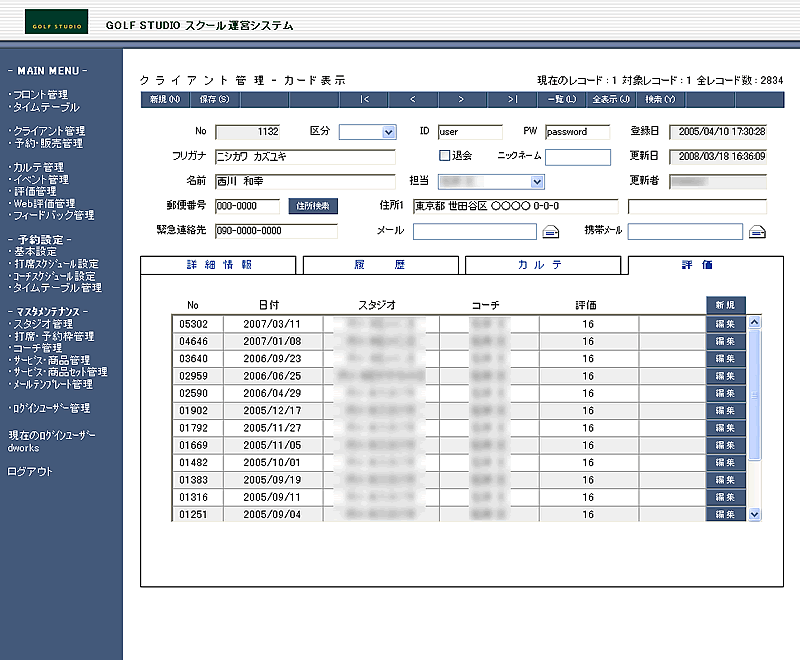Open 打席スケジュール設定 menu link
The image size is (800, 660).
(x=56, y=264)
